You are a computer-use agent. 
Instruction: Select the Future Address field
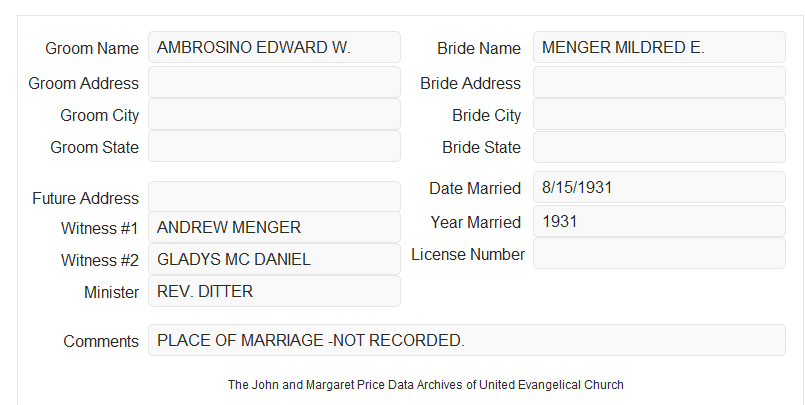(274, 197)
